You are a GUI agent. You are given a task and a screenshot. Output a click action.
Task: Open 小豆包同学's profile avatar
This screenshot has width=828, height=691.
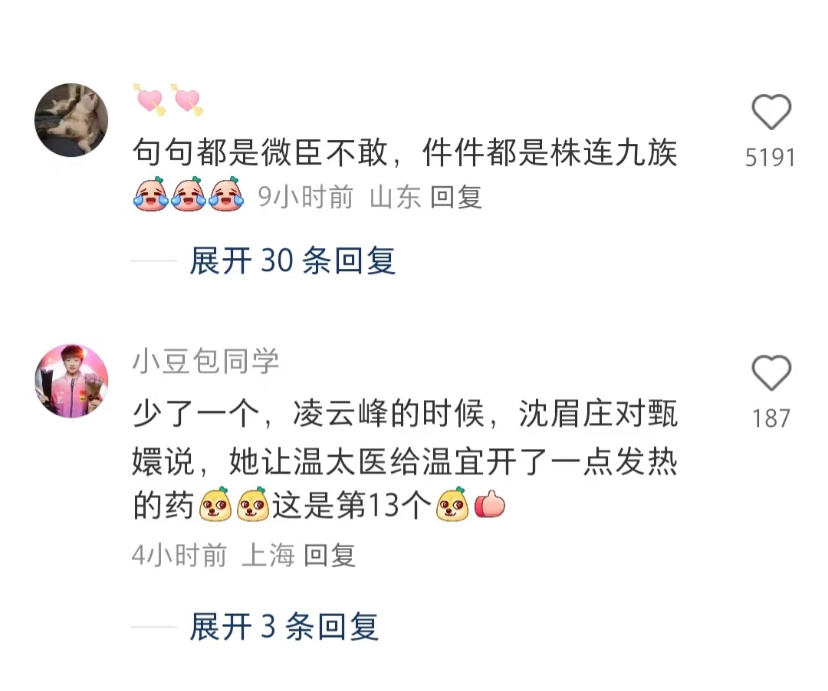pos(71,381)
